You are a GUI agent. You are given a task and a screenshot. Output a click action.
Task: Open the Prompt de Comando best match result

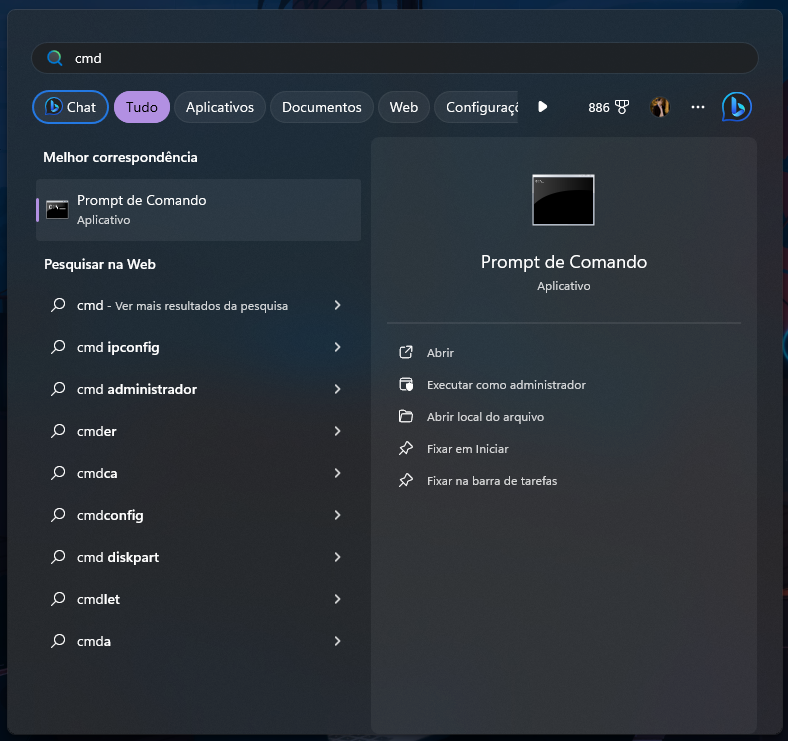coord(198,210)
